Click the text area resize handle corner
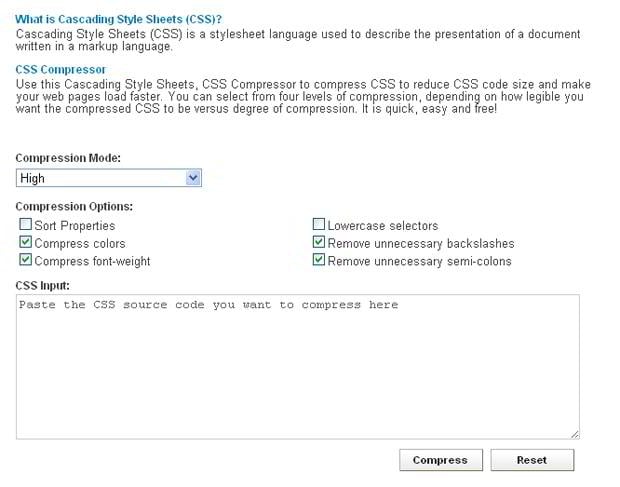 pyautogui.click(x=575, y=434)
